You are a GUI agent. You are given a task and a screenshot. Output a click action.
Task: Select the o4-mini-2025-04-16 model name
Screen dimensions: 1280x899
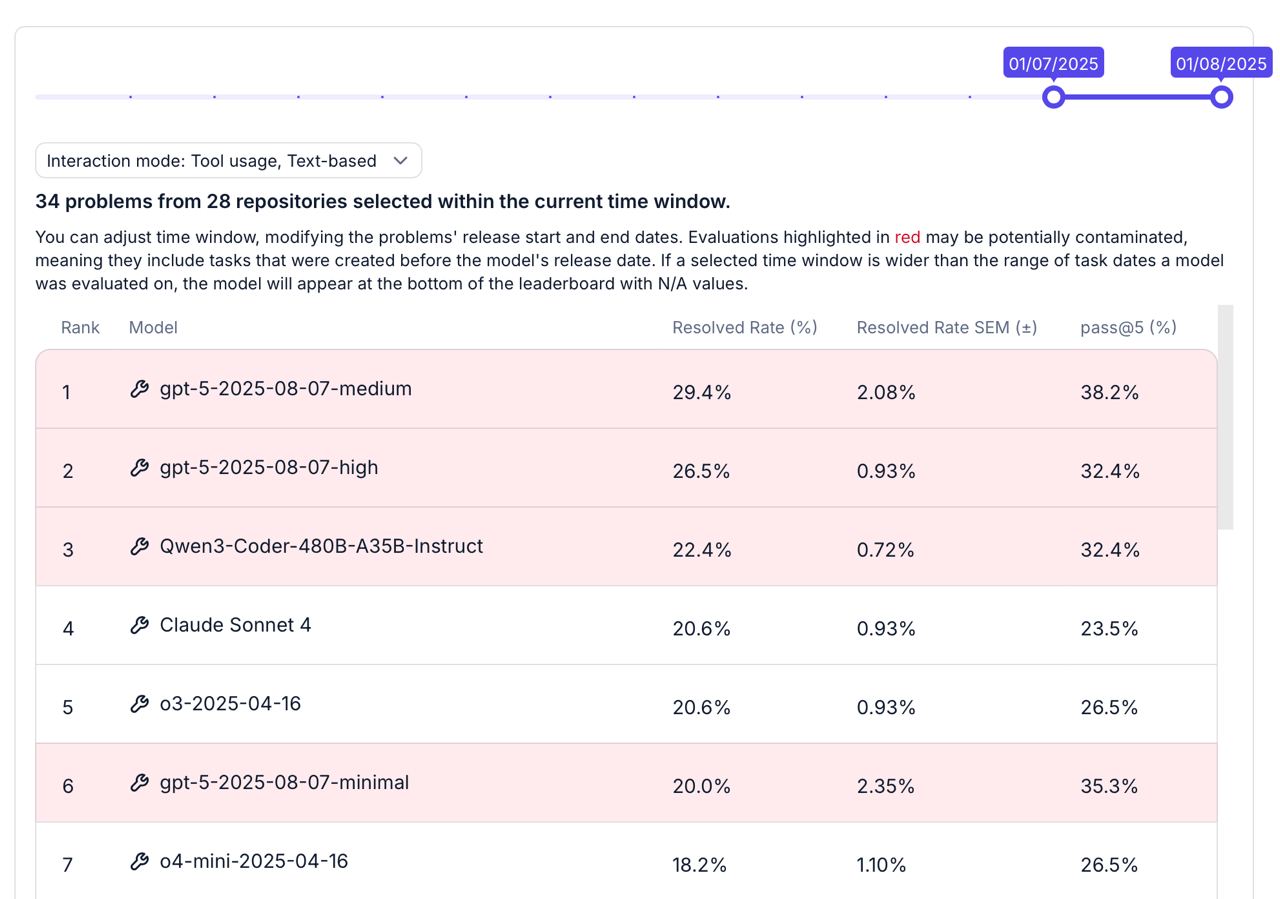tap(254, 861)
